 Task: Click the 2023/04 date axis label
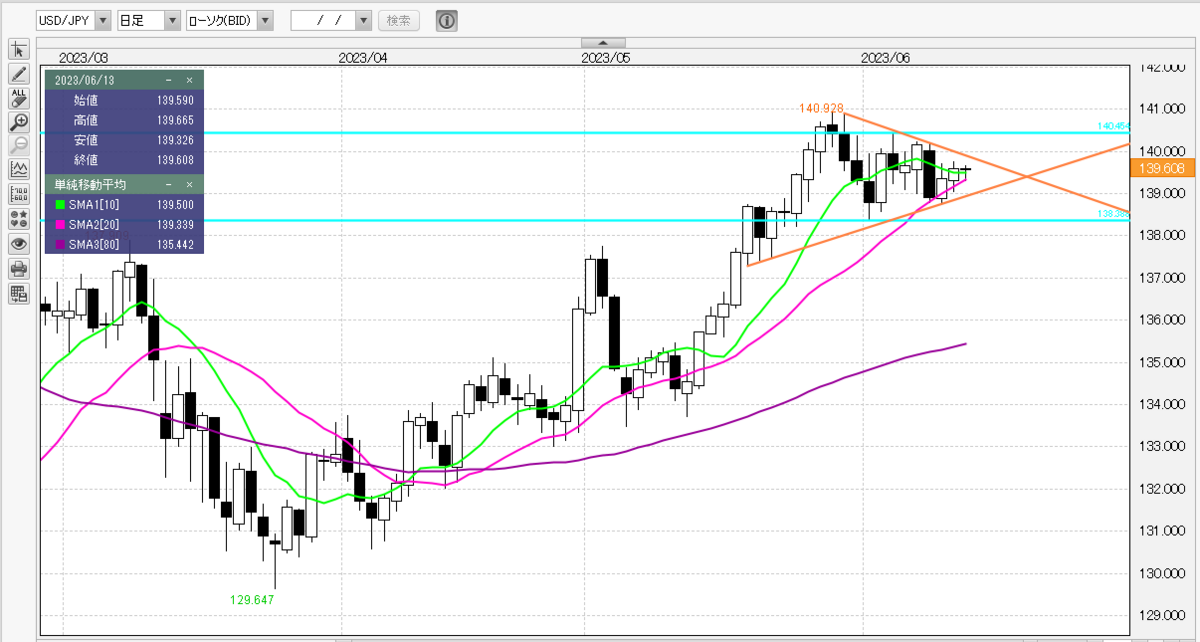pyautogui.click(x=363, y=58)
